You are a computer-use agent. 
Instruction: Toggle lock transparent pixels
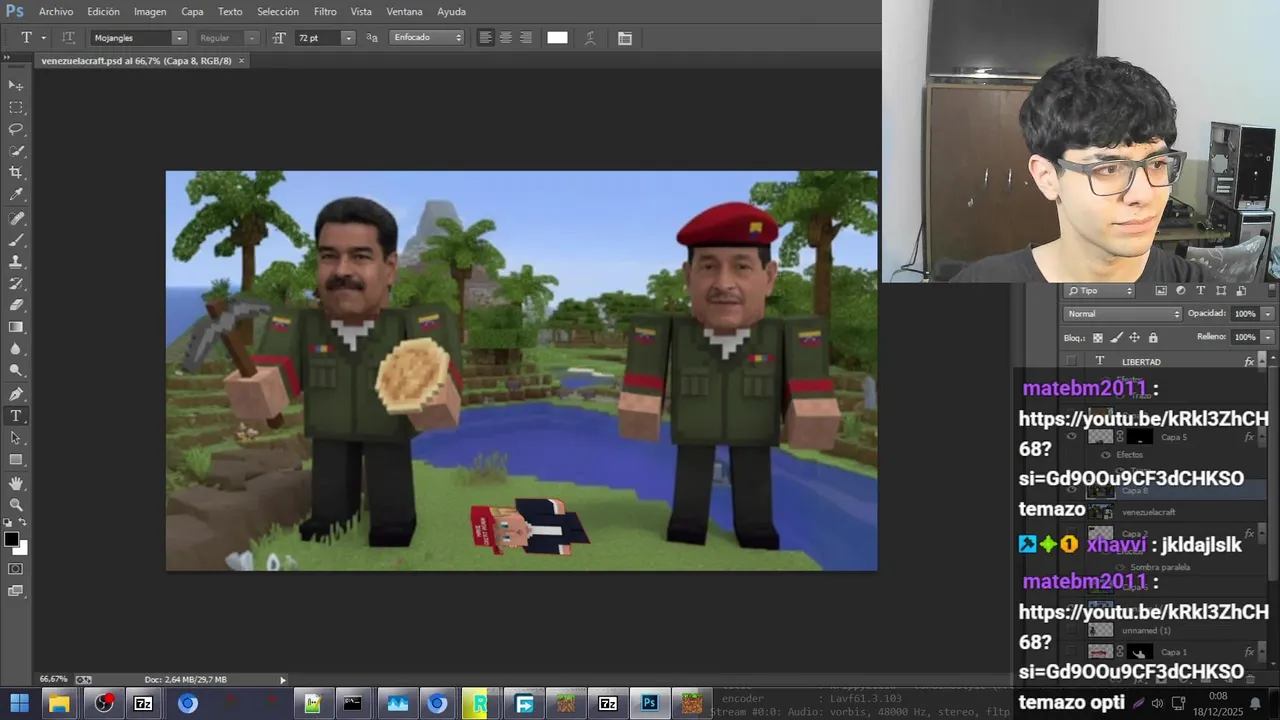[x=1098, y=339]
